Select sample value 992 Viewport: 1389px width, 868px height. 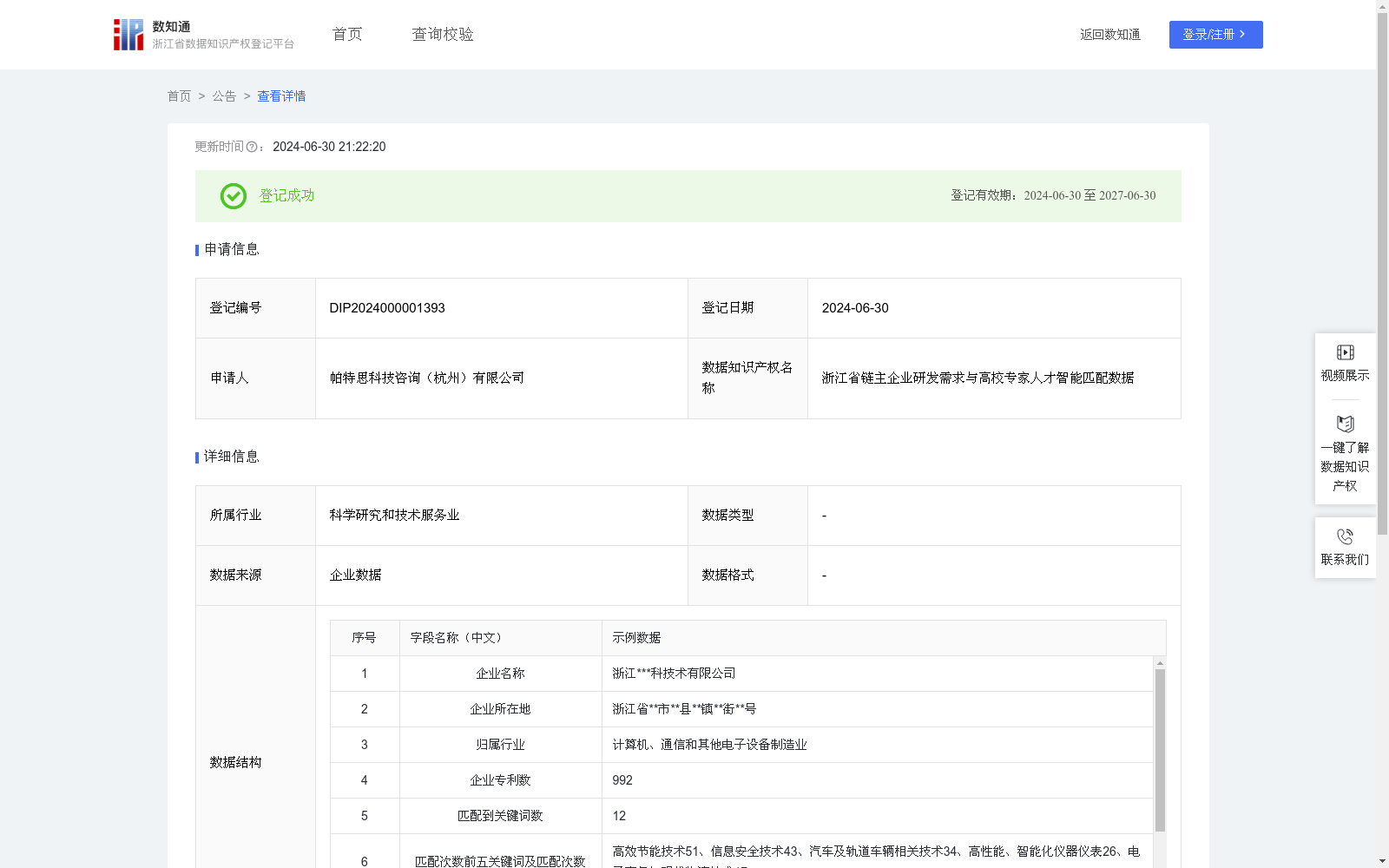coord(622,780)
